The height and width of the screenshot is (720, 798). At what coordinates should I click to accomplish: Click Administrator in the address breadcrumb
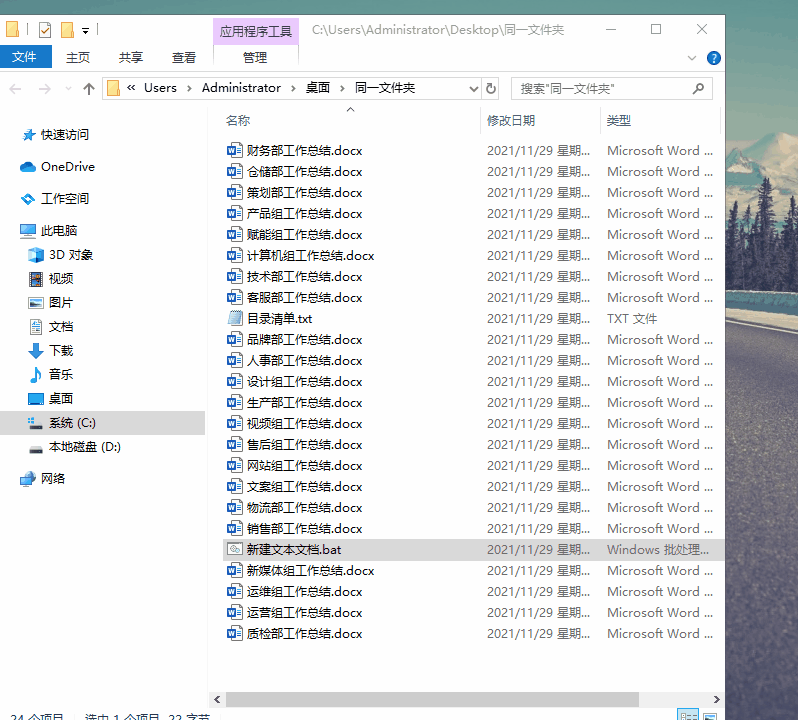click(241, 88)
